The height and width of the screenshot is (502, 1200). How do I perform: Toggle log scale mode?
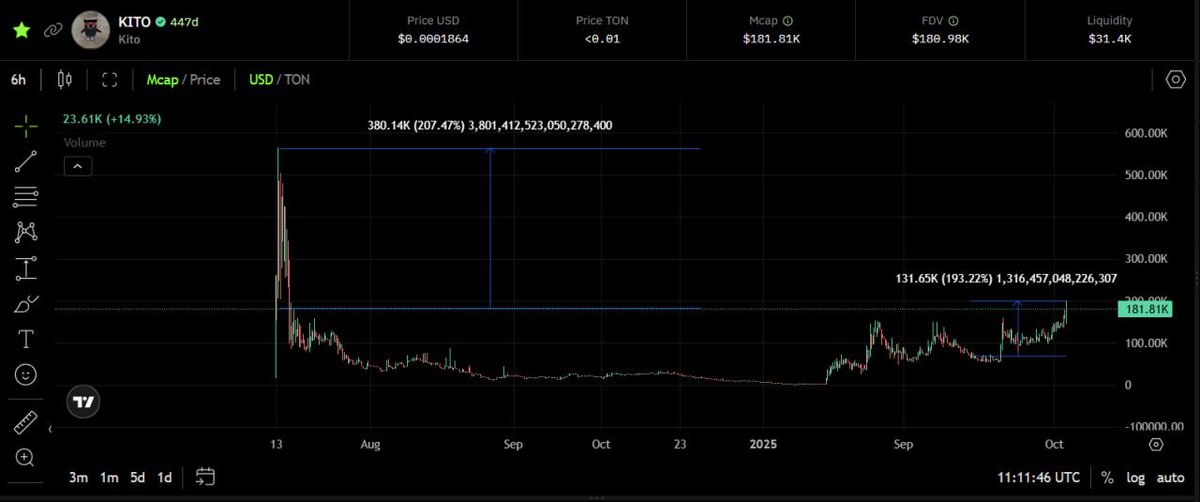(1135, 478)
